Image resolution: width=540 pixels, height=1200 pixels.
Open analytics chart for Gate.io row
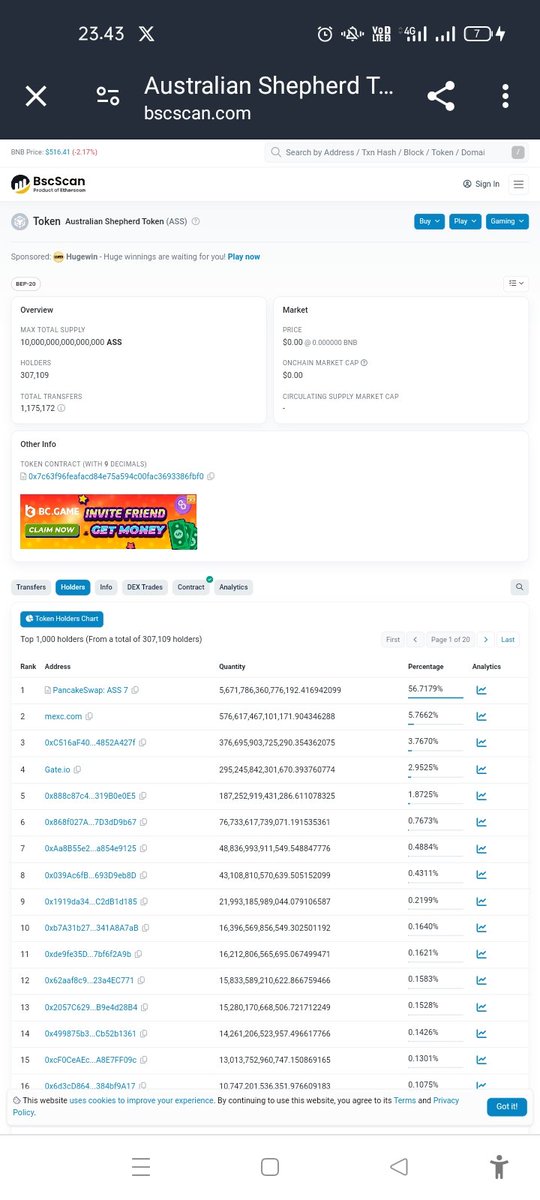(x=481, y=769)
